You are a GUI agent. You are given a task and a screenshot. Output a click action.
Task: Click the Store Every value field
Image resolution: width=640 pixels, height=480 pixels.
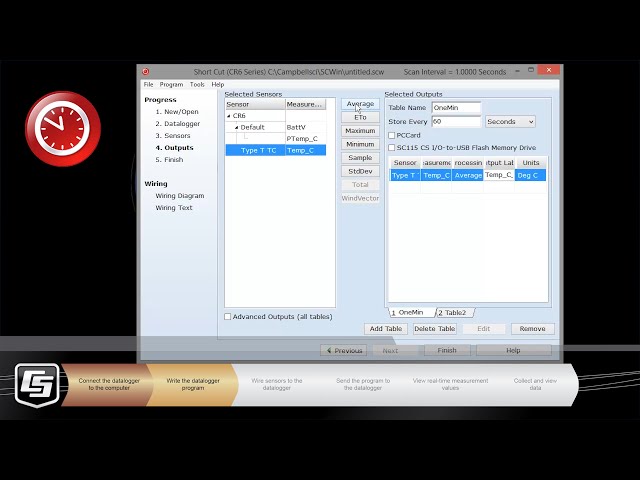456,121
